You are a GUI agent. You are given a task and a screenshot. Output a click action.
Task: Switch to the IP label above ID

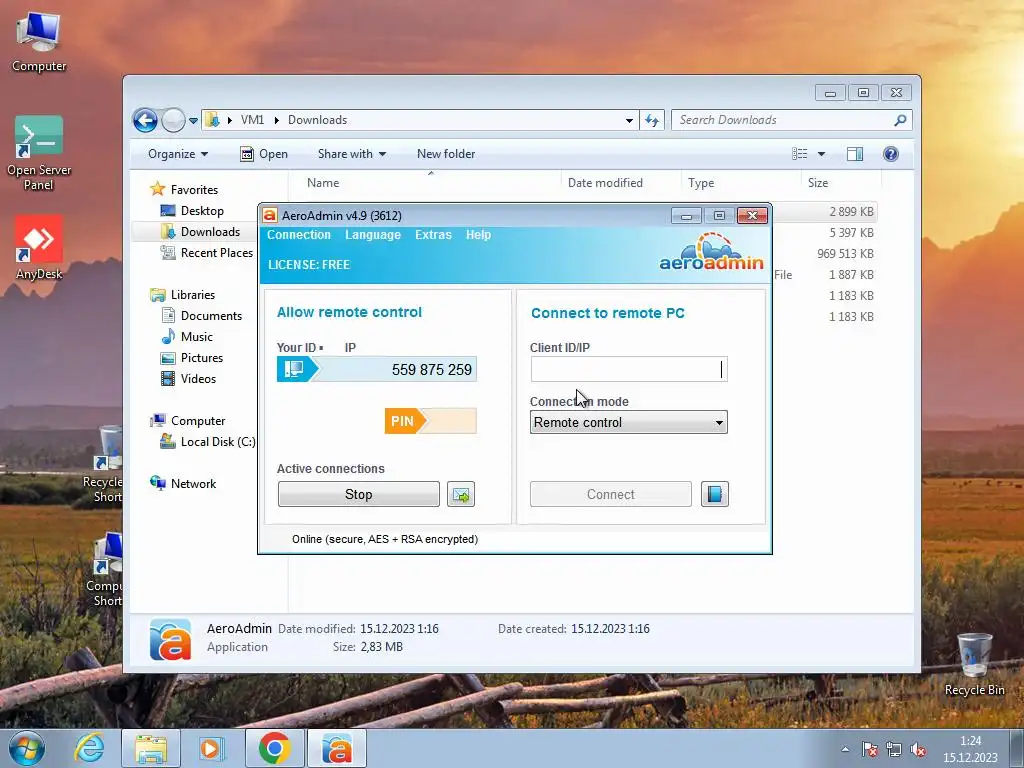pos(350,347)
